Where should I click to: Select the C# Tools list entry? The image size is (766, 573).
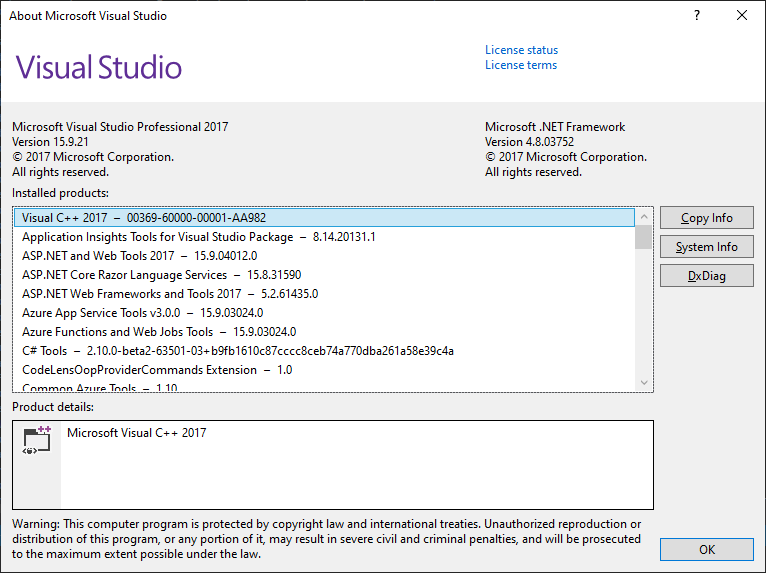click(324, 351)
